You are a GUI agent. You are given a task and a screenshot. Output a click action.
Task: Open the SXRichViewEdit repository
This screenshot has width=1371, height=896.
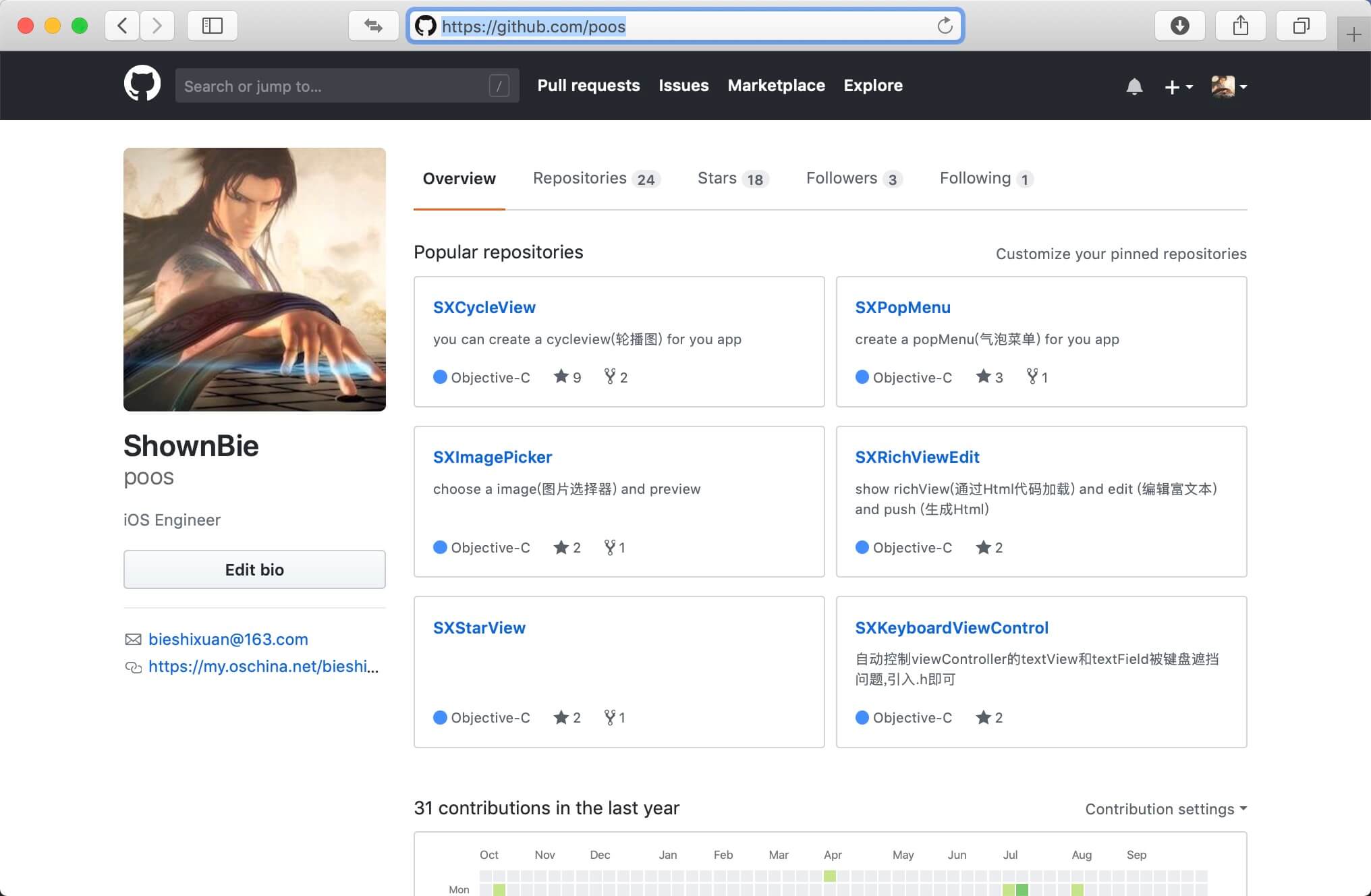tap(917, 457)
